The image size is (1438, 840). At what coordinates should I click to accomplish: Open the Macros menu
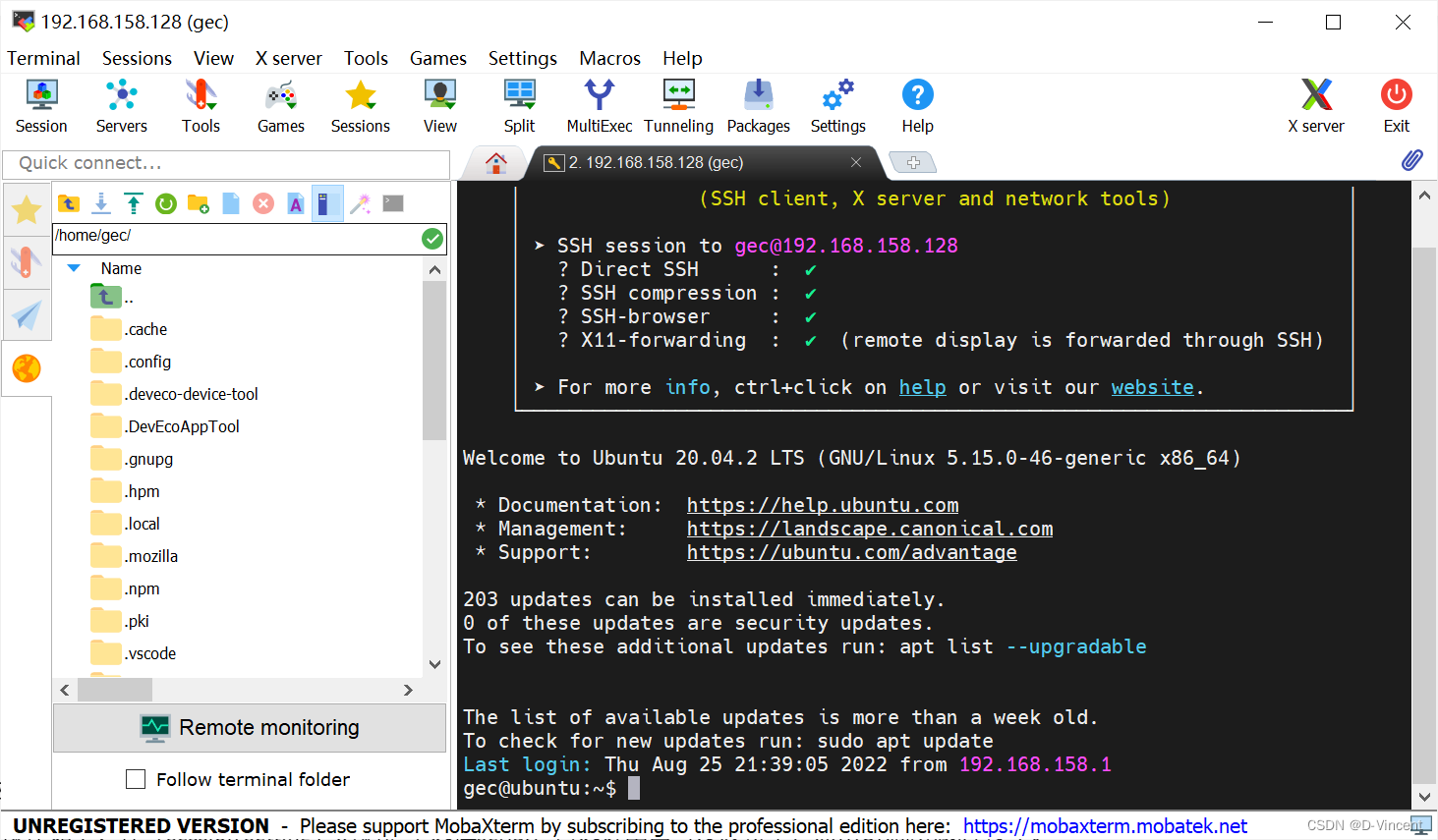[610, 58]
